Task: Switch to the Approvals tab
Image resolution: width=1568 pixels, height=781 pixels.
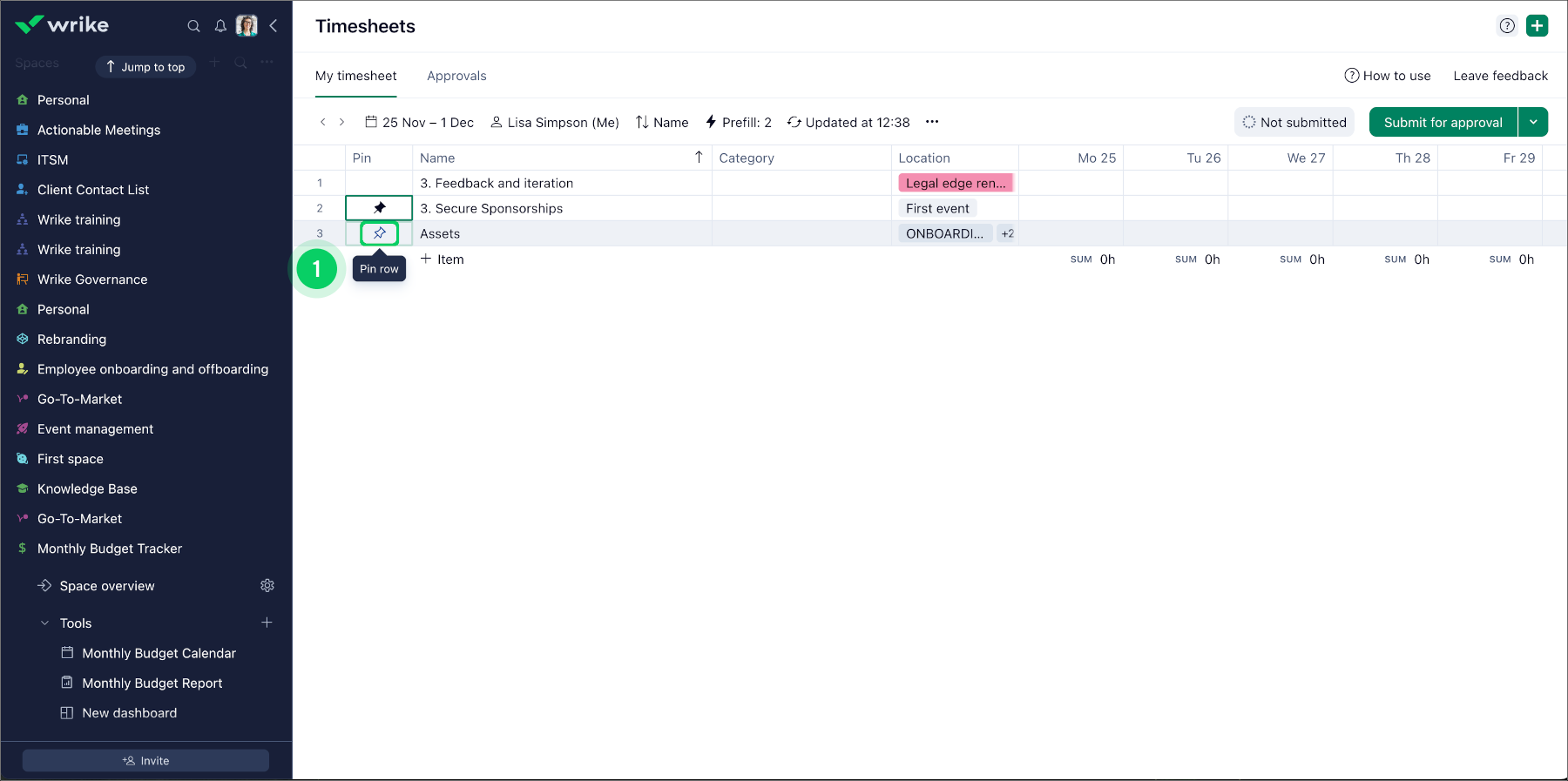Action: pyautogui.click(x=456, y=76)
